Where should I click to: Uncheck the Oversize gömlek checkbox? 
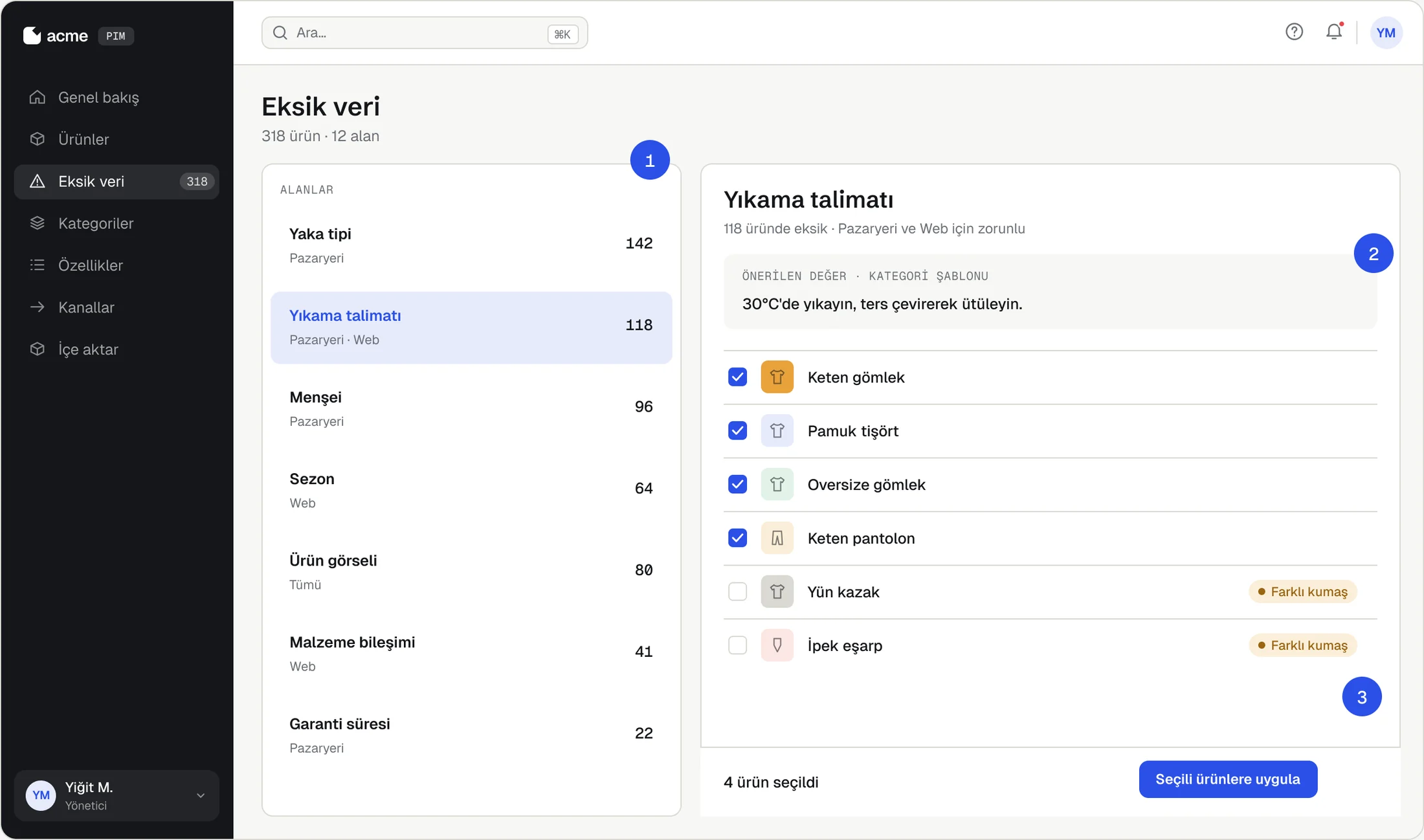pos(737,484)
